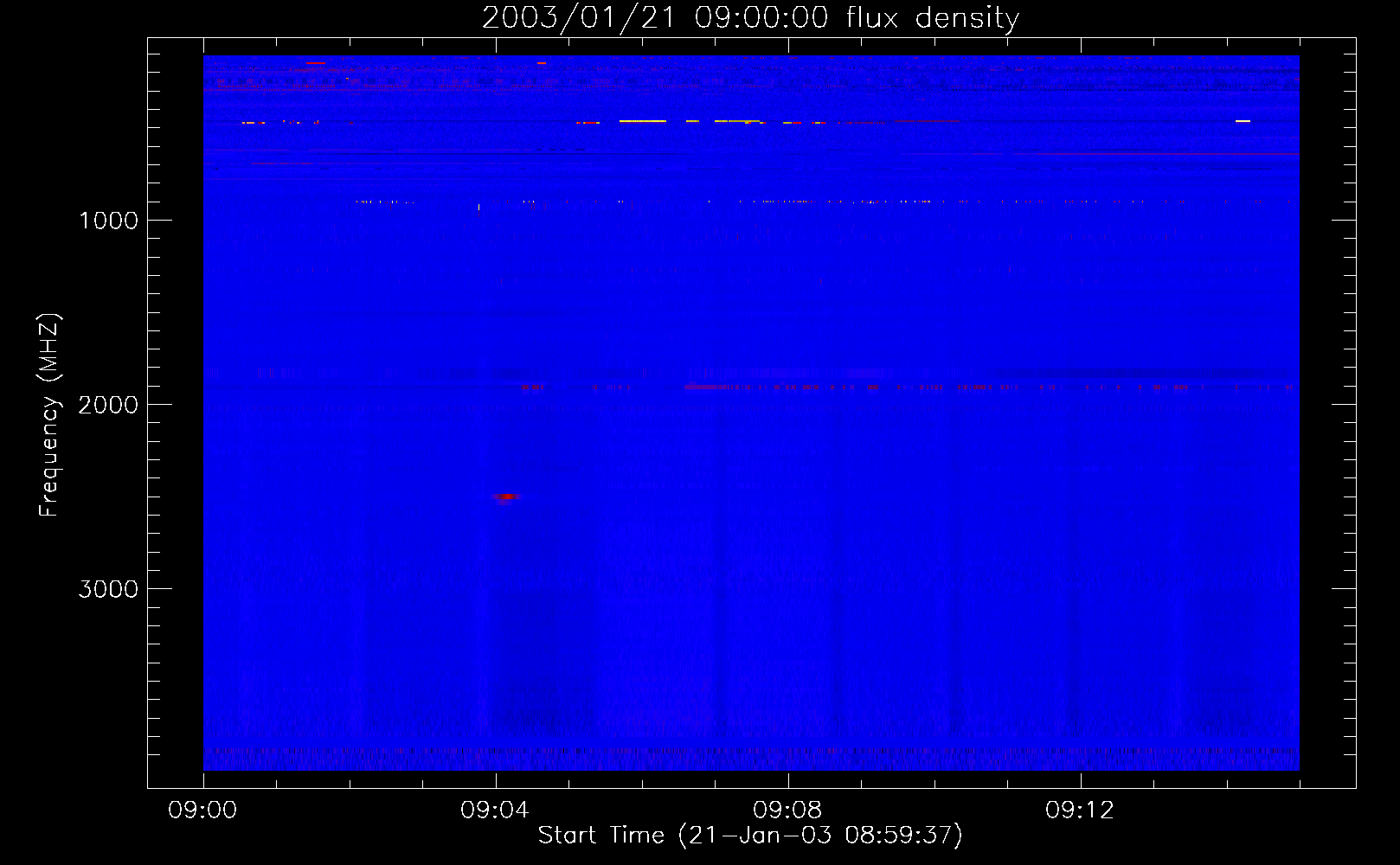Click the plot title '2003/01/21 09:00:00 flux density'
1400x865 pixels.
[750, 18]
